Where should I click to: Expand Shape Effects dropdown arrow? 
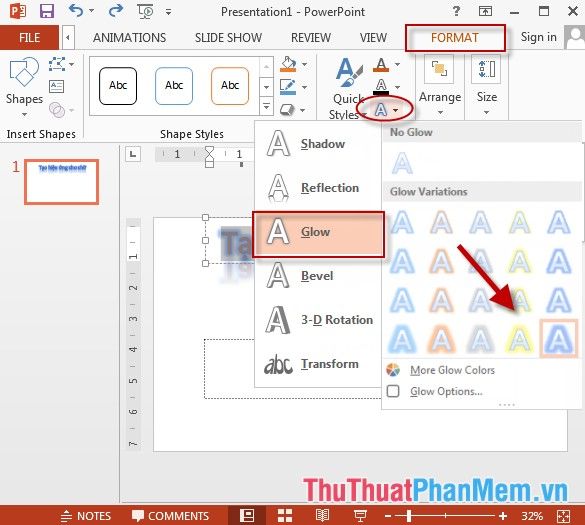303,110
